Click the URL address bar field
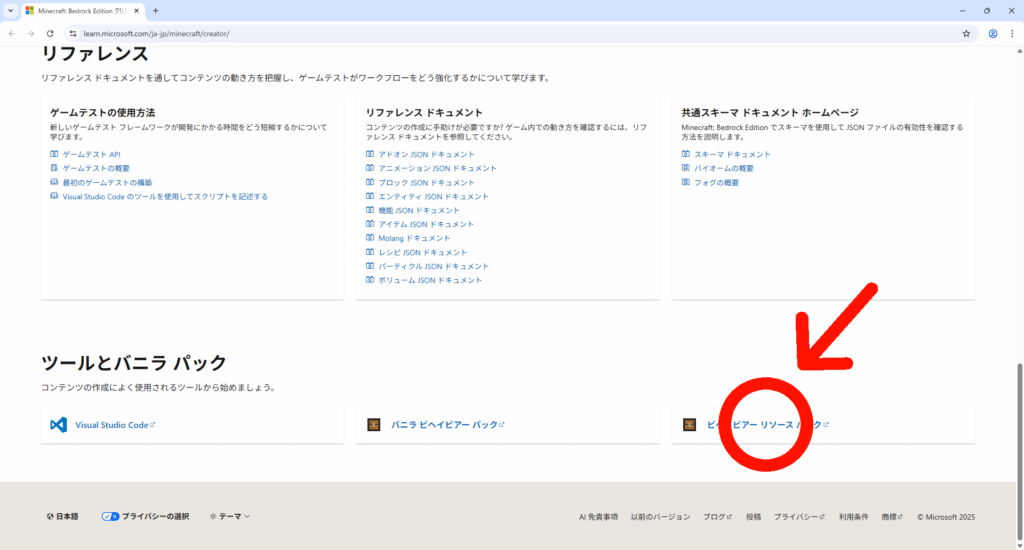1024x550 pixels. click(500, 33)
